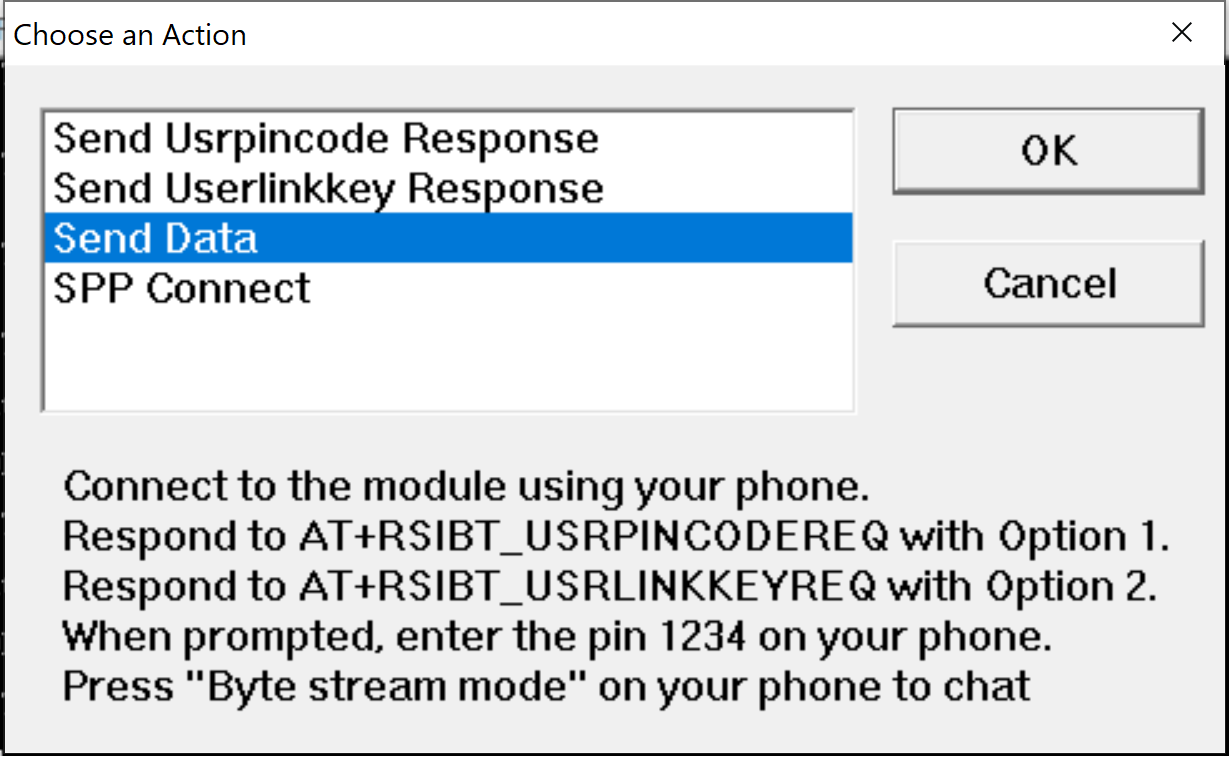Click blank dialog area beneath Cancel button
Screen dimensions: 1229x765
coord(1048,390)
